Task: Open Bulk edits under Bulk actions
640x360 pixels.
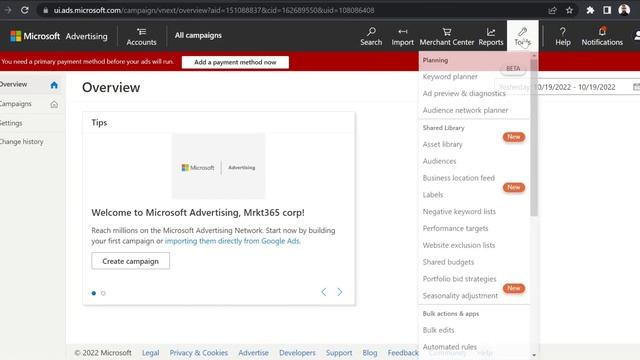Action: (438, 330)
